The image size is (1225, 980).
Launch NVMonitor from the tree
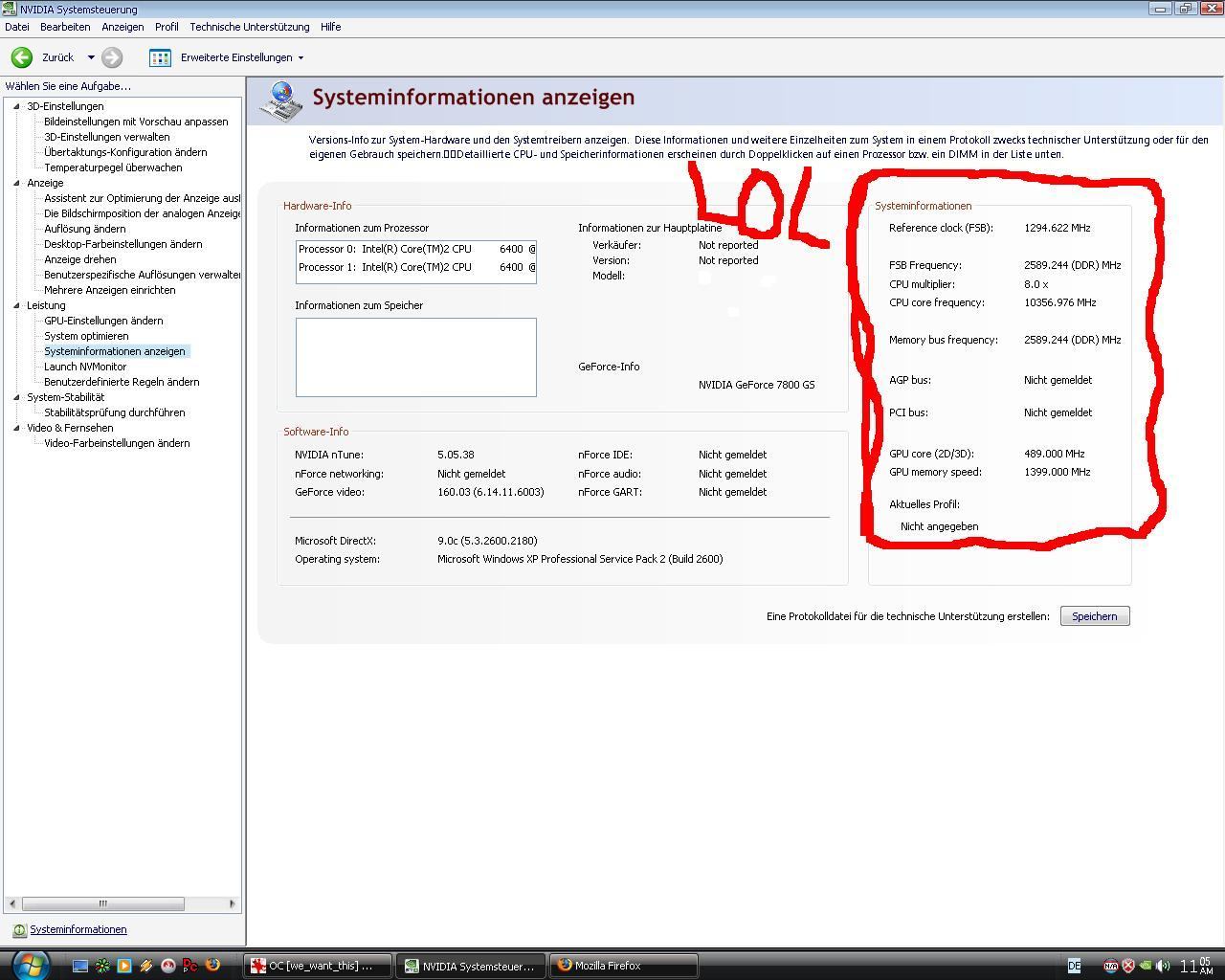pos(85,367)
